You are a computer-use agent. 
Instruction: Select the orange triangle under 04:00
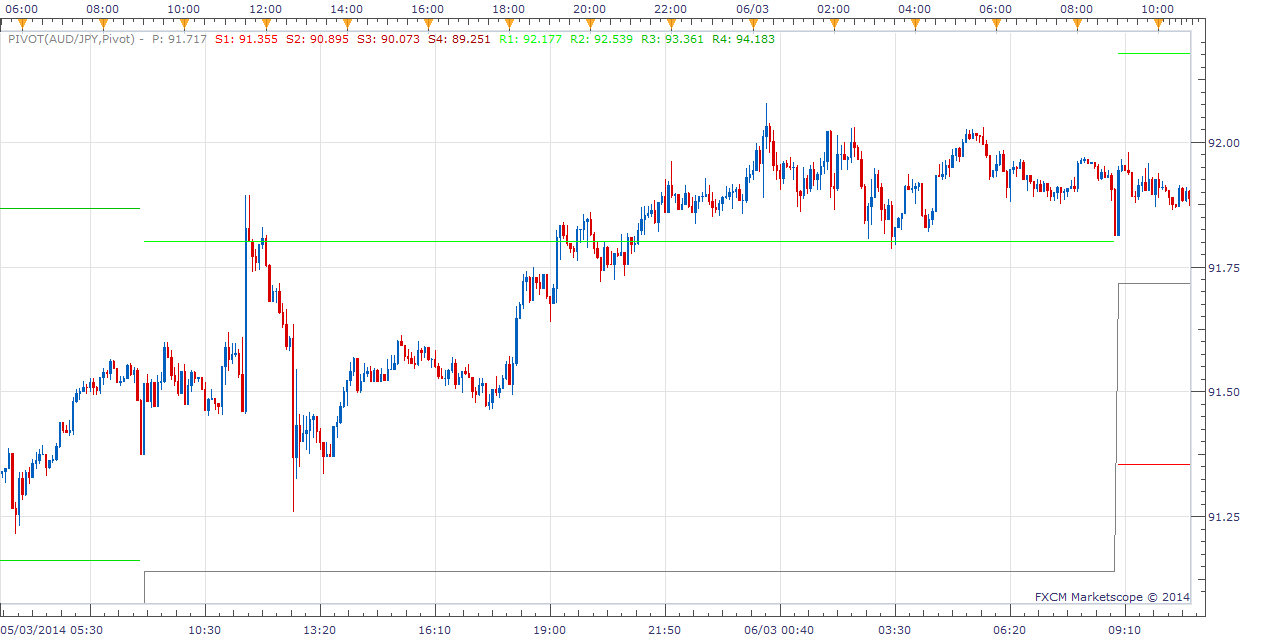[x=914, y=24]
